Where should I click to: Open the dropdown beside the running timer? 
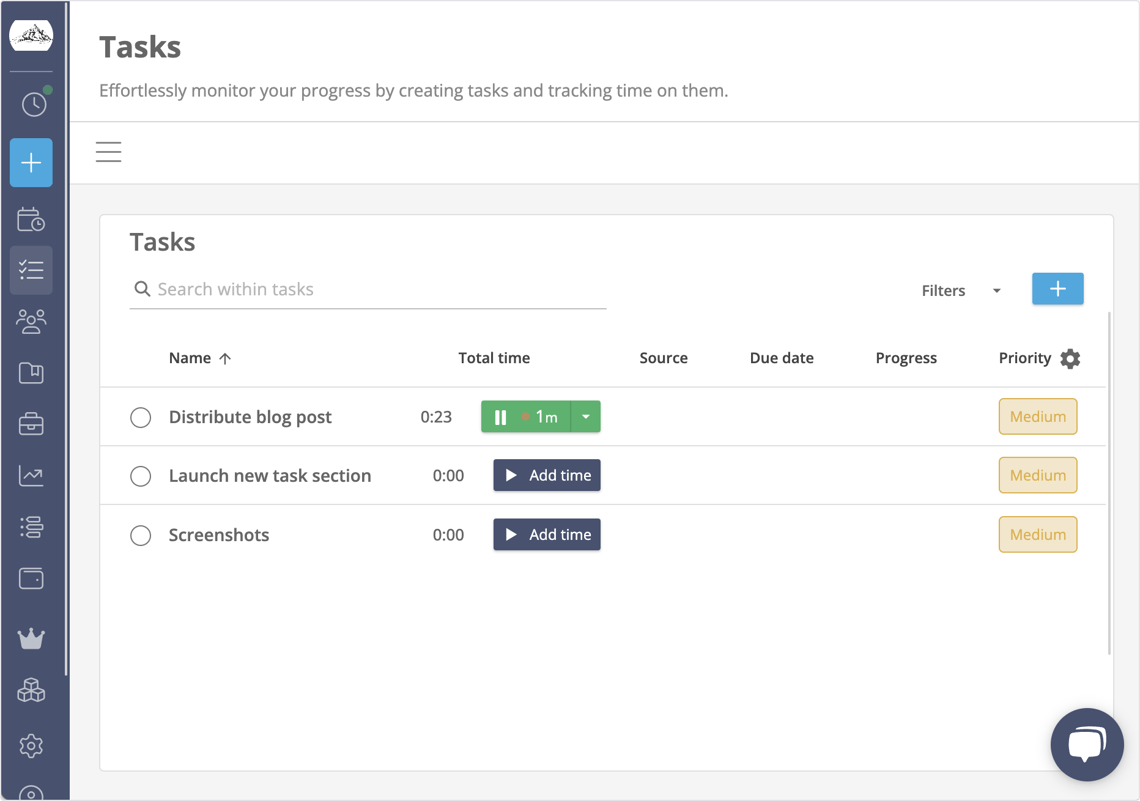[x=585, y=416]
